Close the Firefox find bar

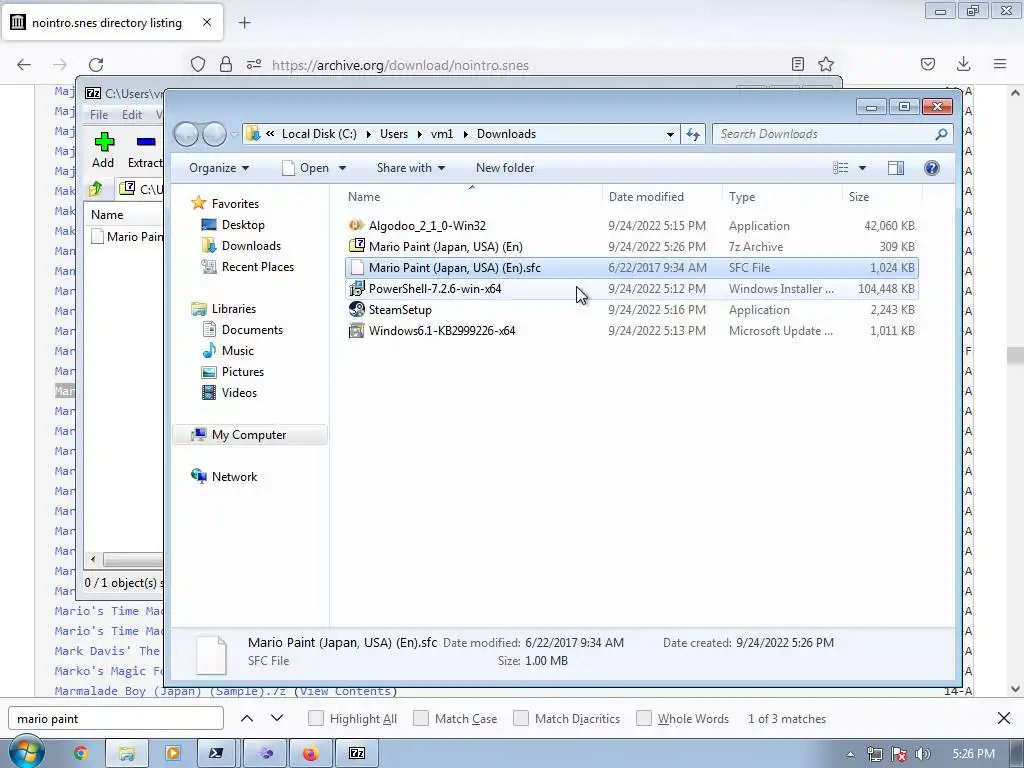pos(1004,718)
